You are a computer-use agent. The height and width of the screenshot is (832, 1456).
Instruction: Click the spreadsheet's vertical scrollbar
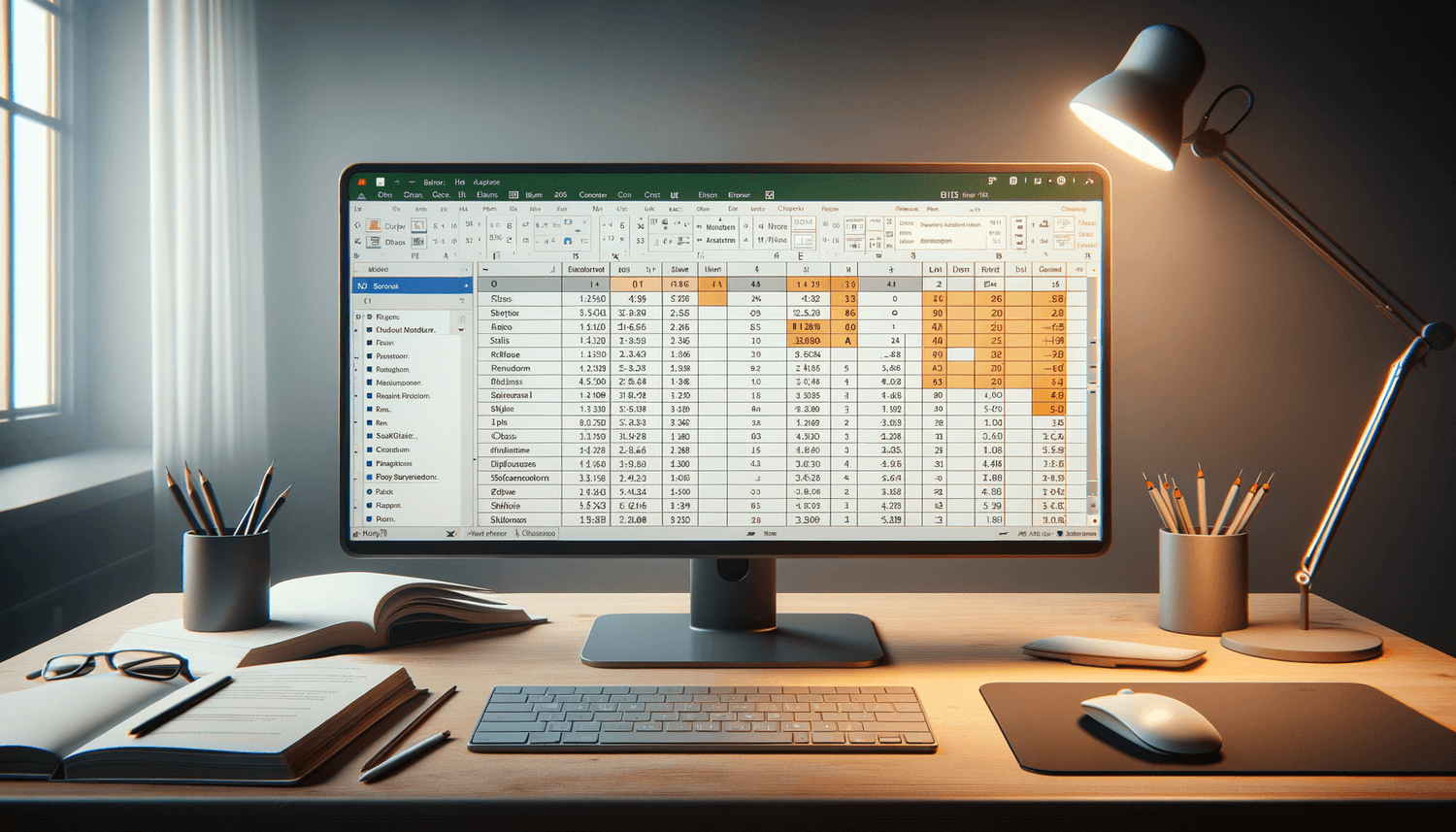[x=1094, y=398]
